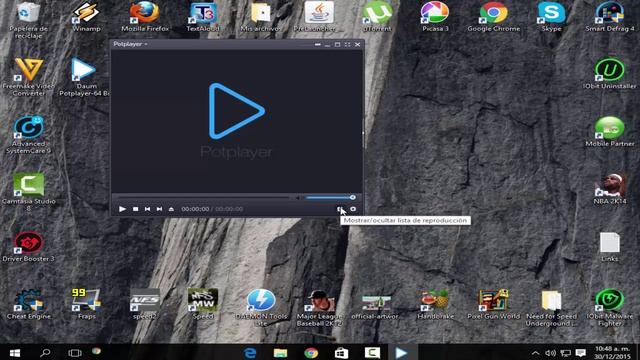Open the speed2 game shortcut
This screenshot has height=360, width=640.
[144, 304]
